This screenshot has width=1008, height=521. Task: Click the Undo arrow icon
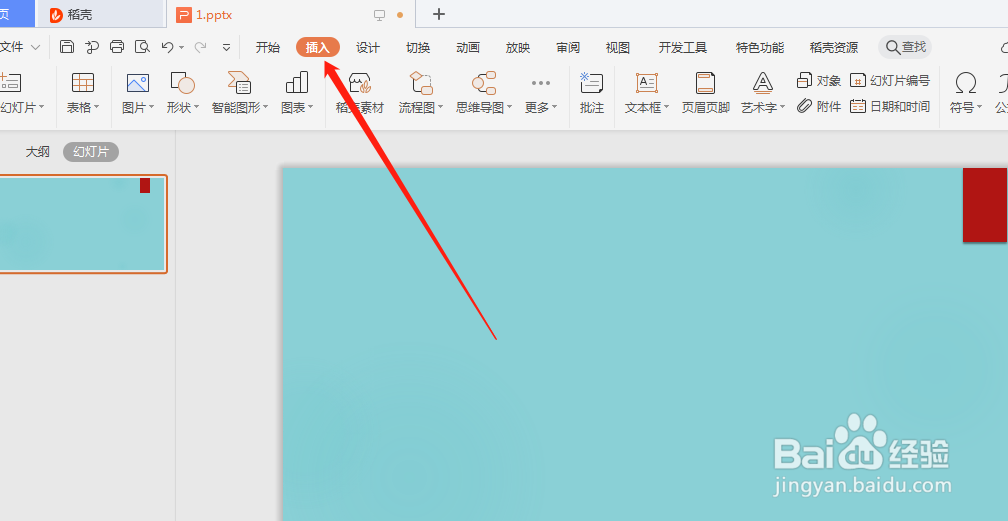(167, 47)
